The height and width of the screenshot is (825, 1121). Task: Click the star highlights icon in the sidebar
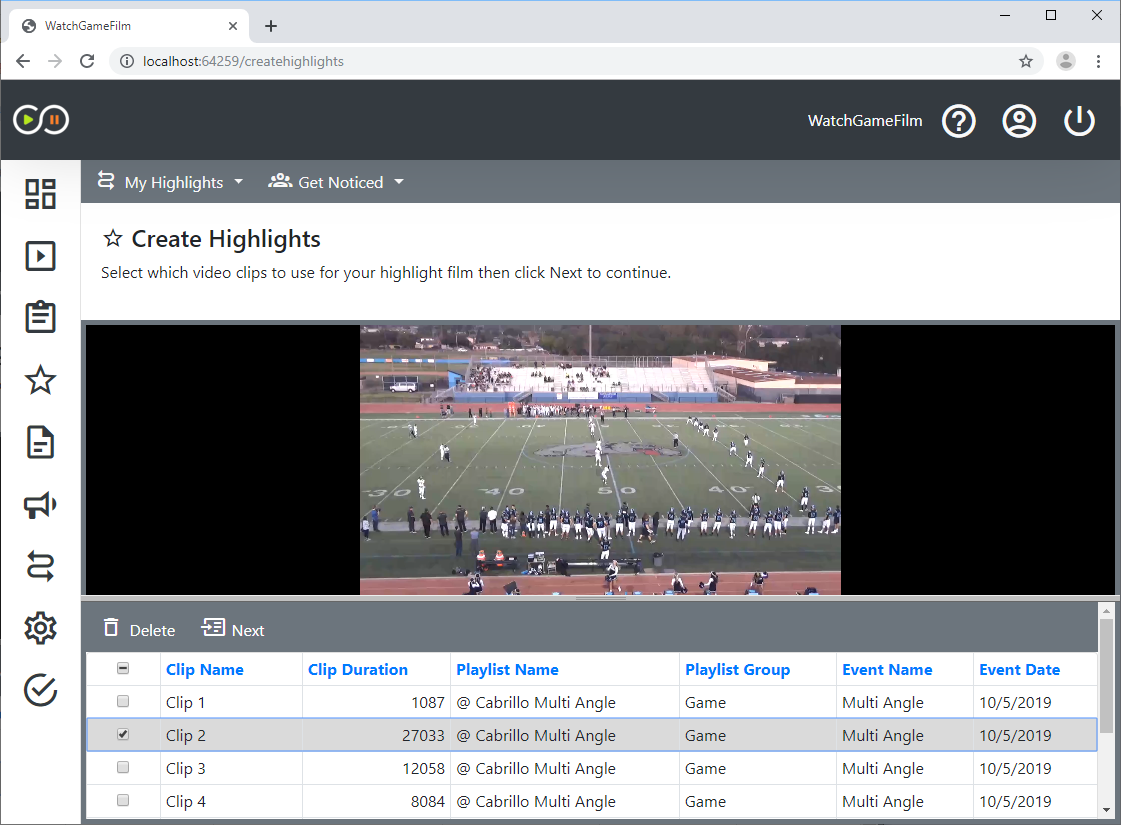point(40,380)
